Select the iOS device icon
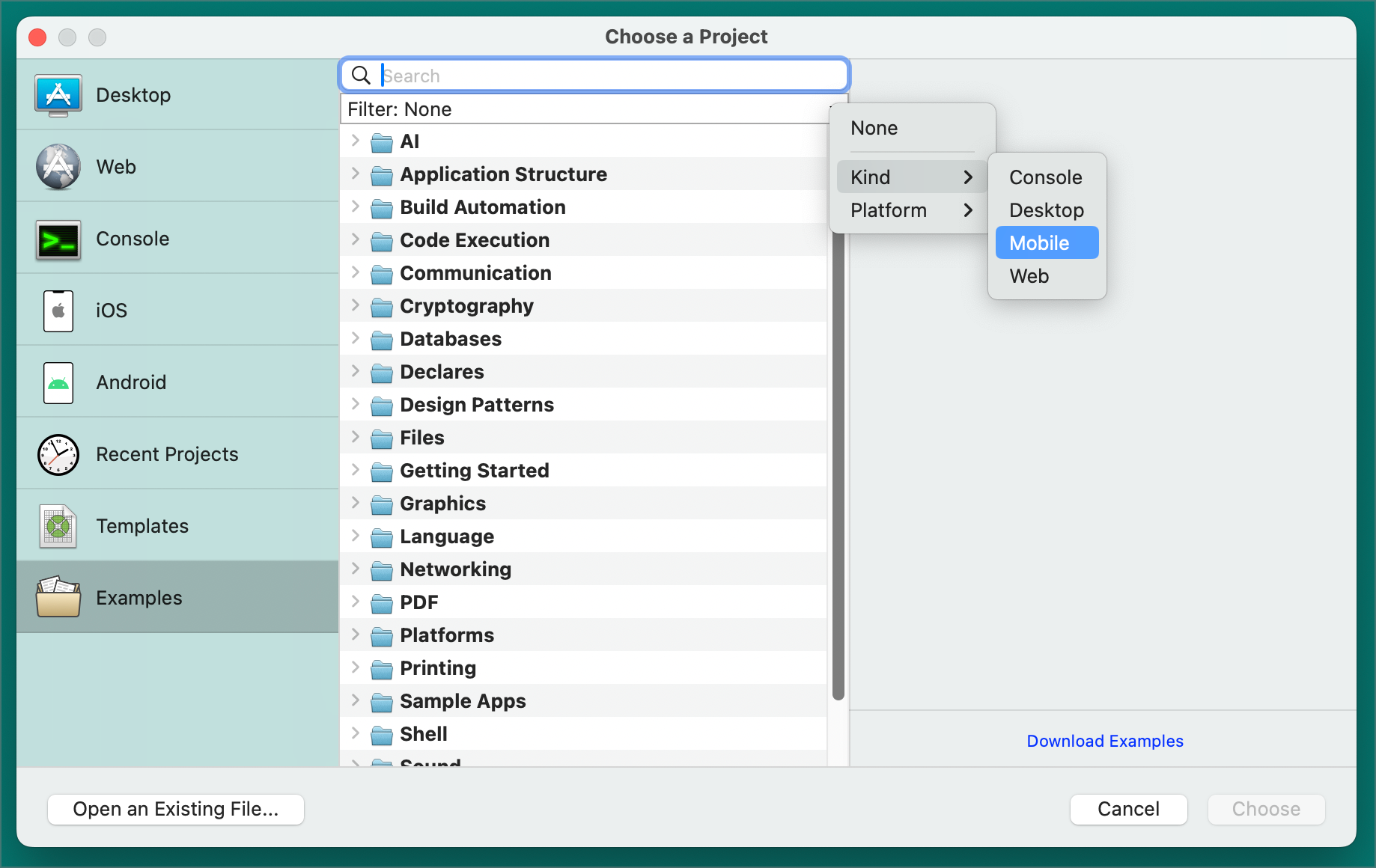 pos(58,311)
